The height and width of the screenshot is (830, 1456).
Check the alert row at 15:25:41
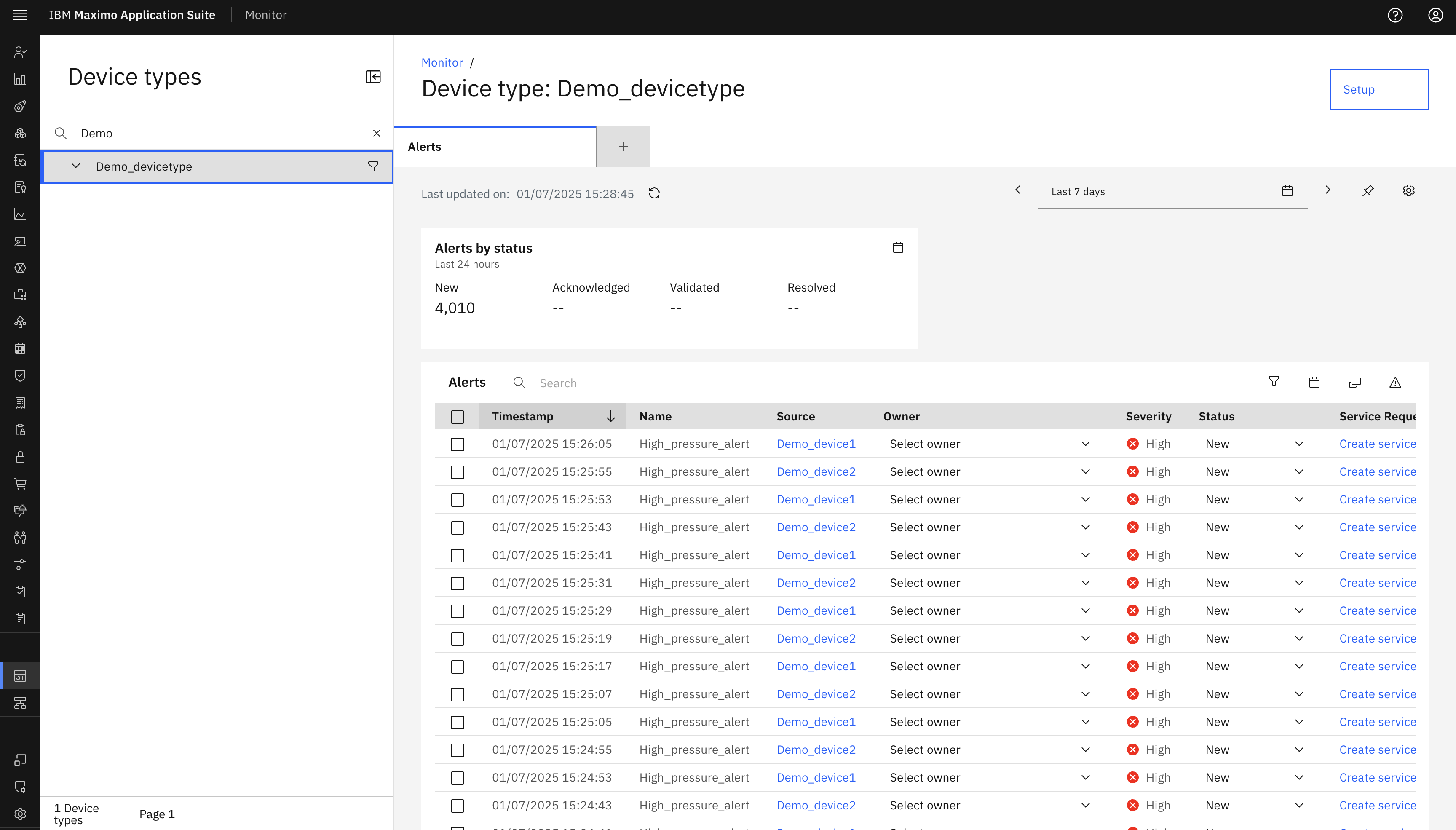click(457, 555)
